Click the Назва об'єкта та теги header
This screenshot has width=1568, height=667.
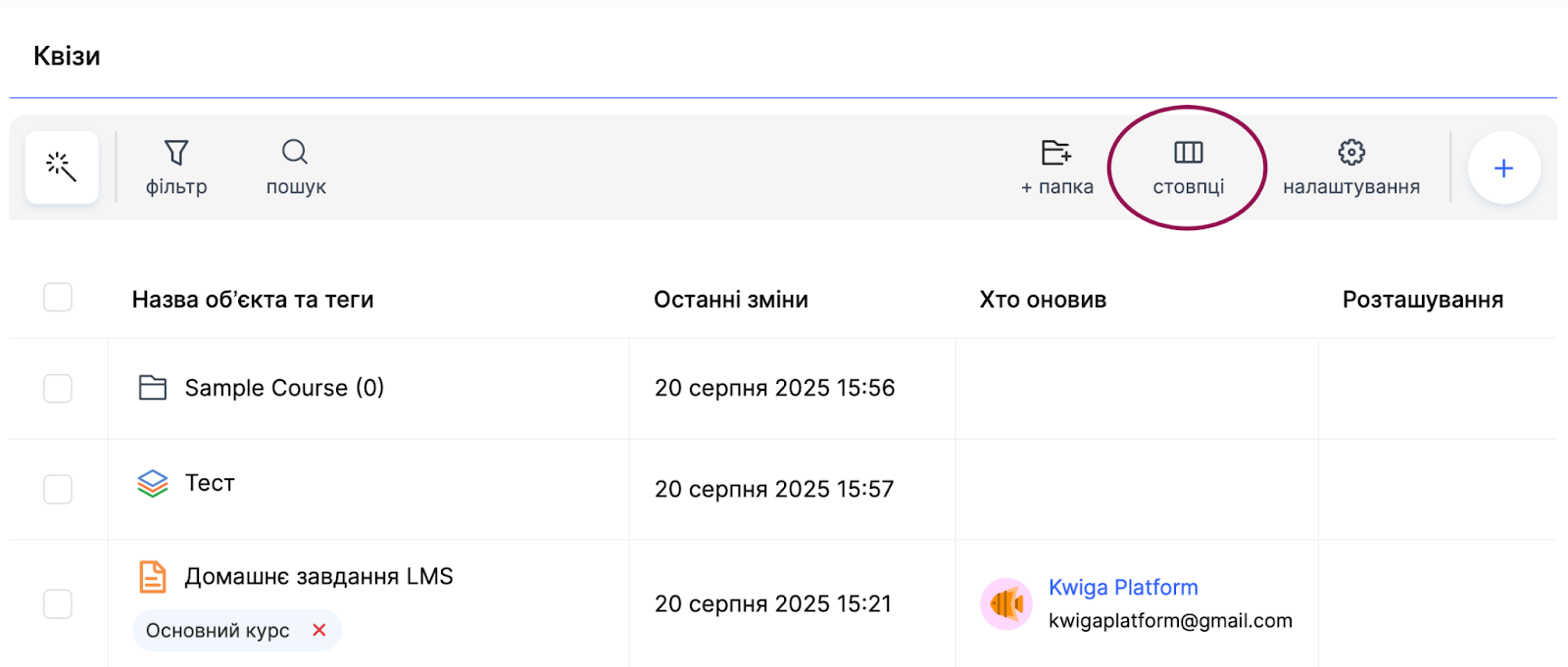pyautogui.click(x=253, y=300)
